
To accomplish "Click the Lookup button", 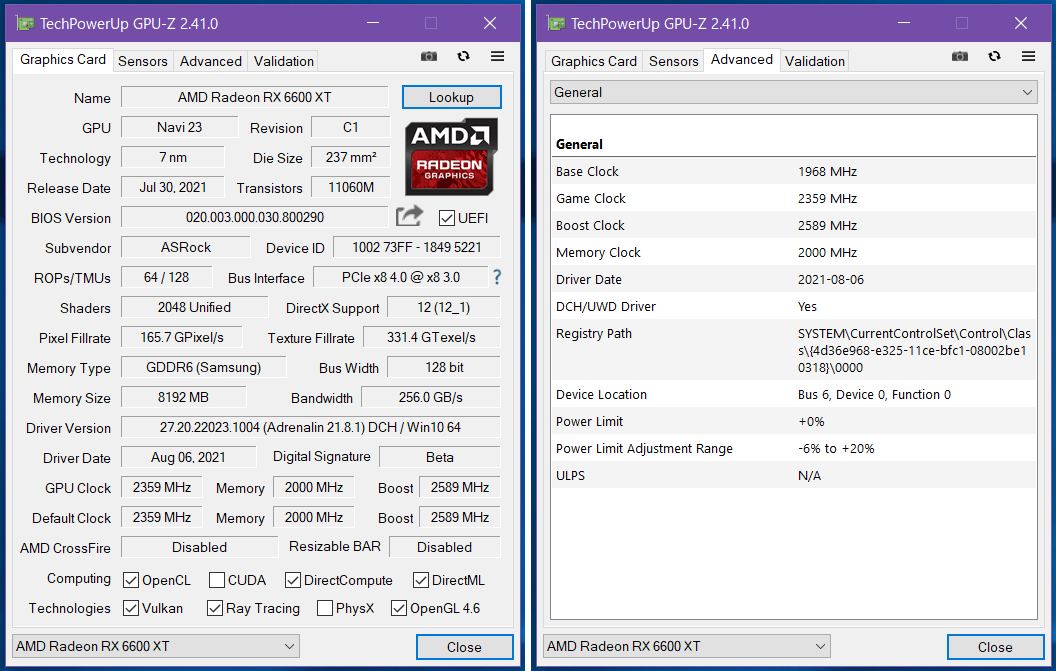I will coord(451,97).
